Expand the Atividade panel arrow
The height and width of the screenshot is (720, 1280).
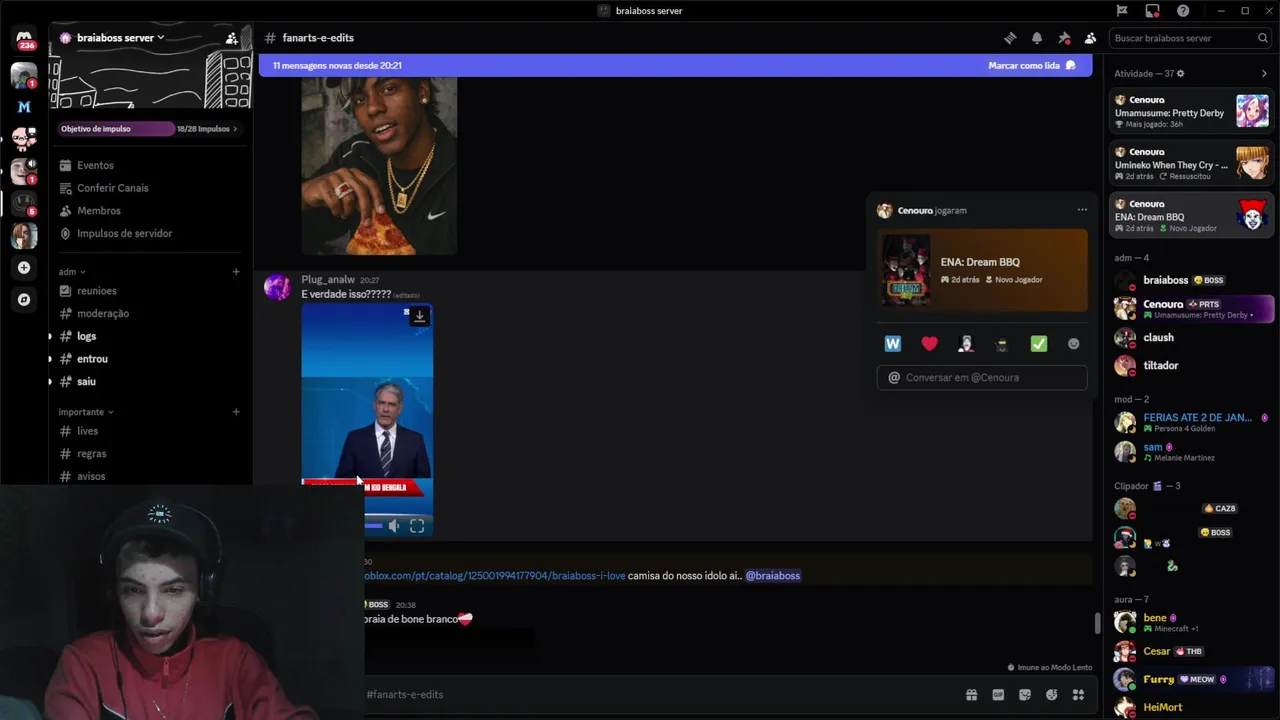pyautogui.click(x=1264, y=74)
